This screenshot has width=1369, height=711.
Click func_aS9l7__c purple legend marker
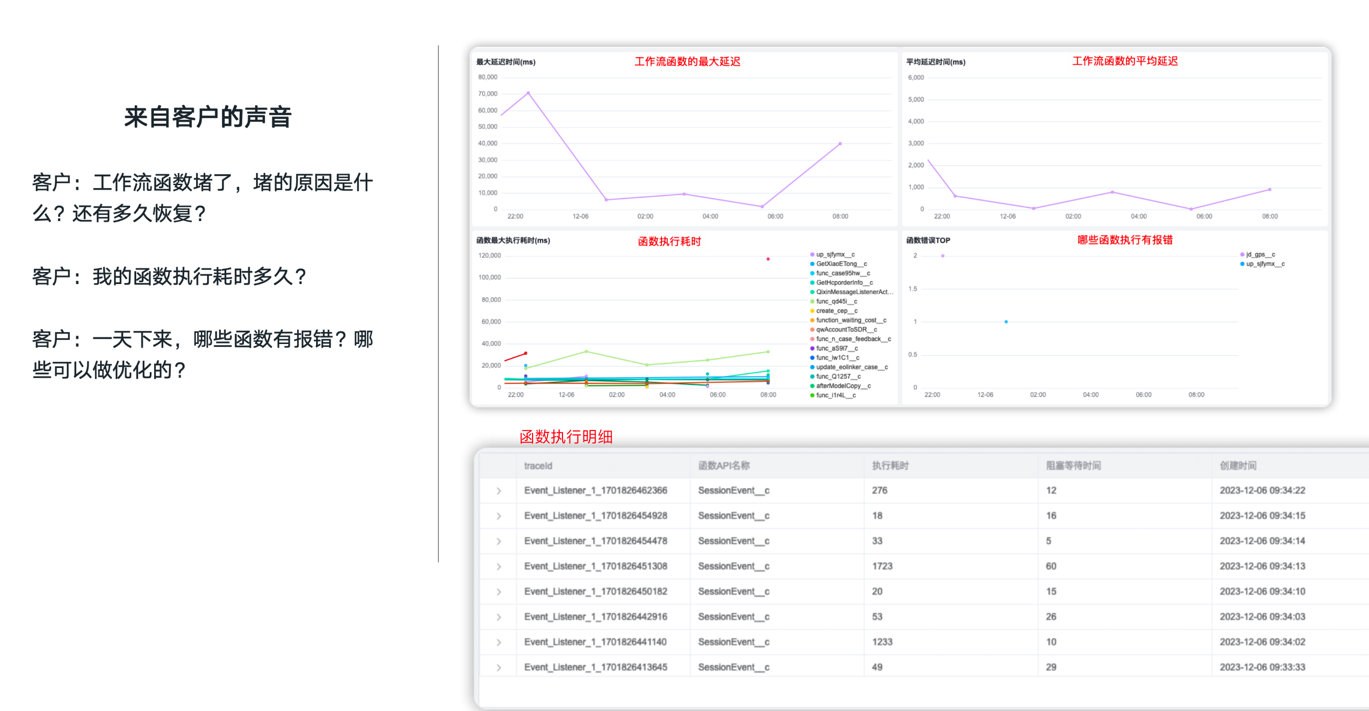[812, 348]
